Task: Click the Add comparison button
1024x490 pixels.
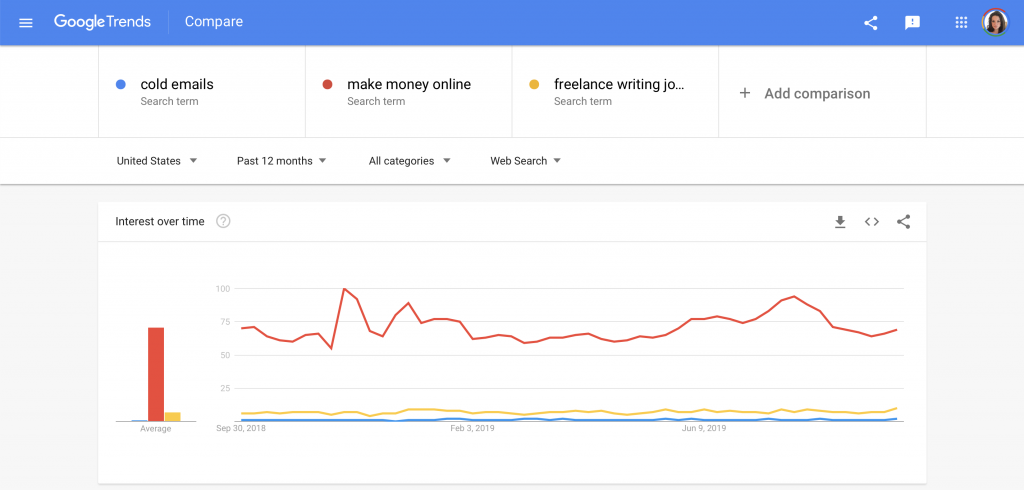Action: [816, 93]
